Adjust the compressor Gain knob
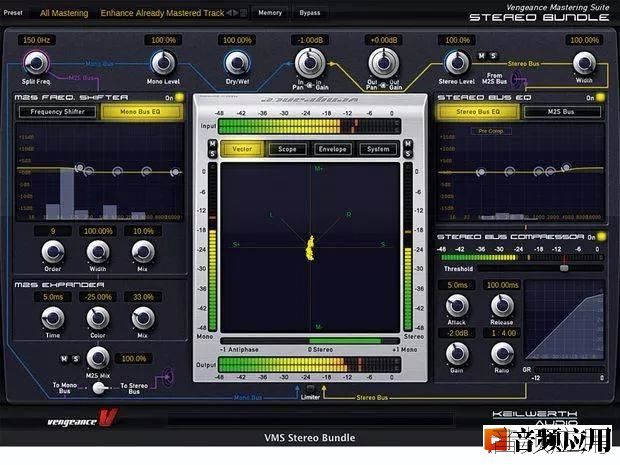Viewport: 620px width, 465px height. point(457,353)
